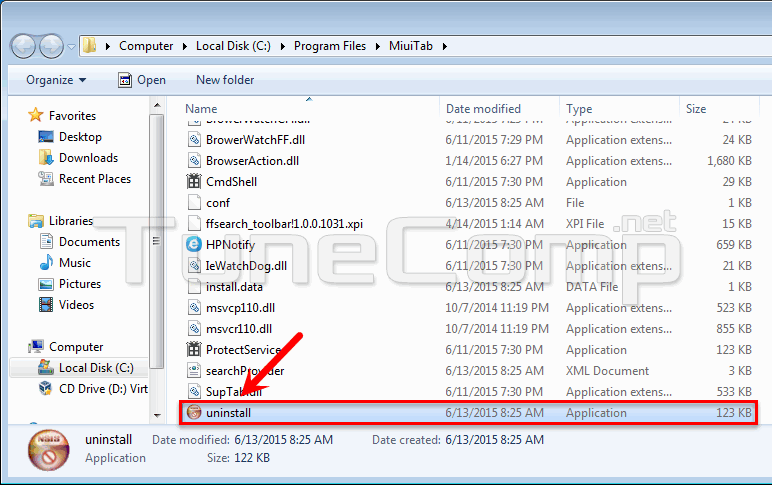This screenshot has height=485, width=772.
Task: Select the uninstall application icon
Action: [194, 413]
